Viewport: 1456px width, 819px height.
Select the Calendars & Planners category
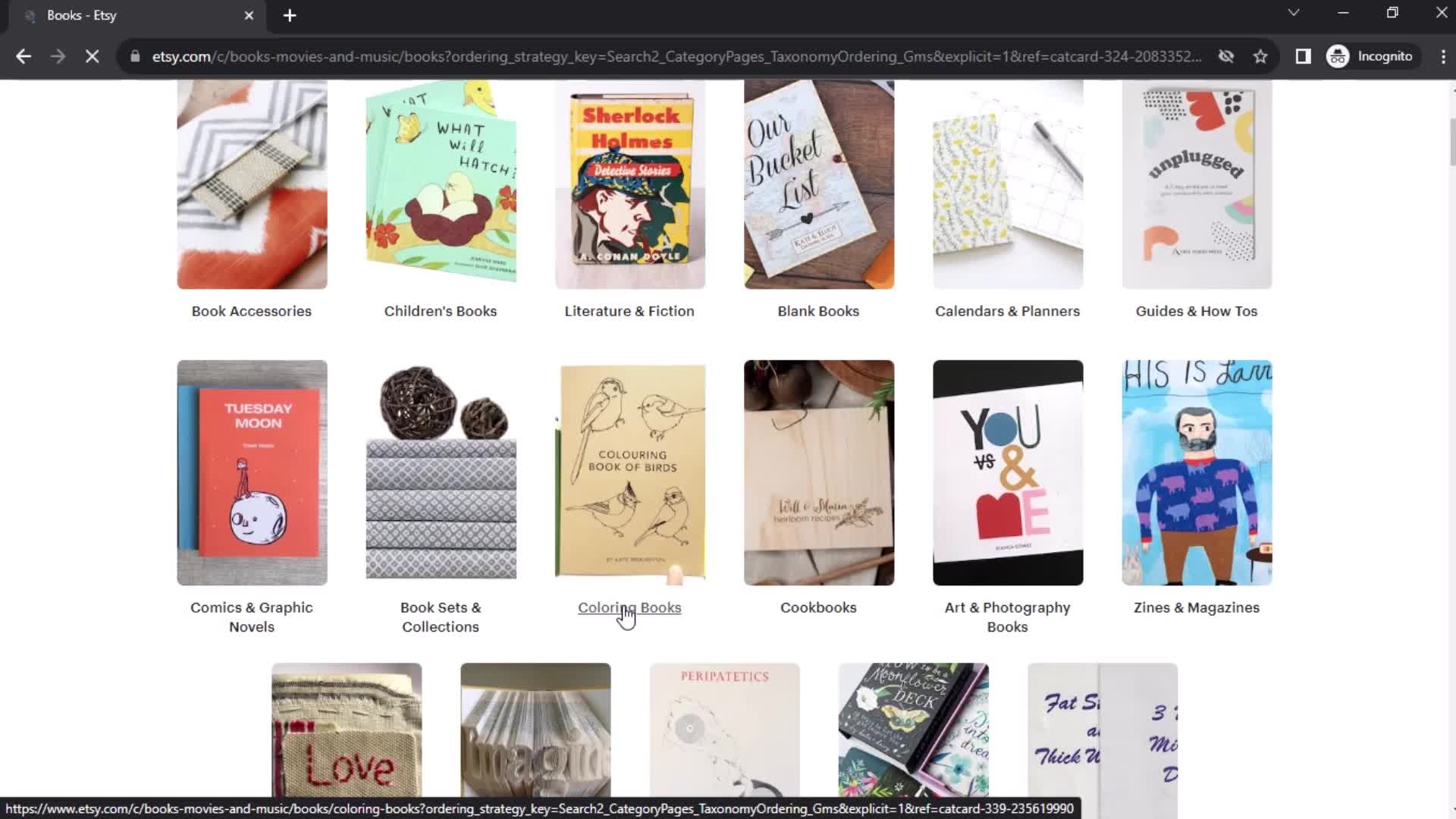[1008, 311]
